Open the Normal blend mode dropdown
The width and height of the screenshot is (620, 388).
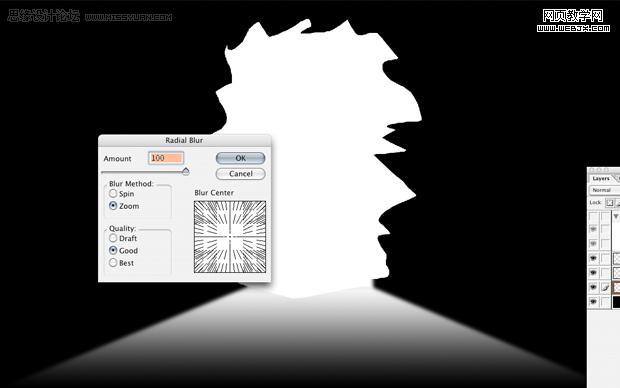pos(605,190)
